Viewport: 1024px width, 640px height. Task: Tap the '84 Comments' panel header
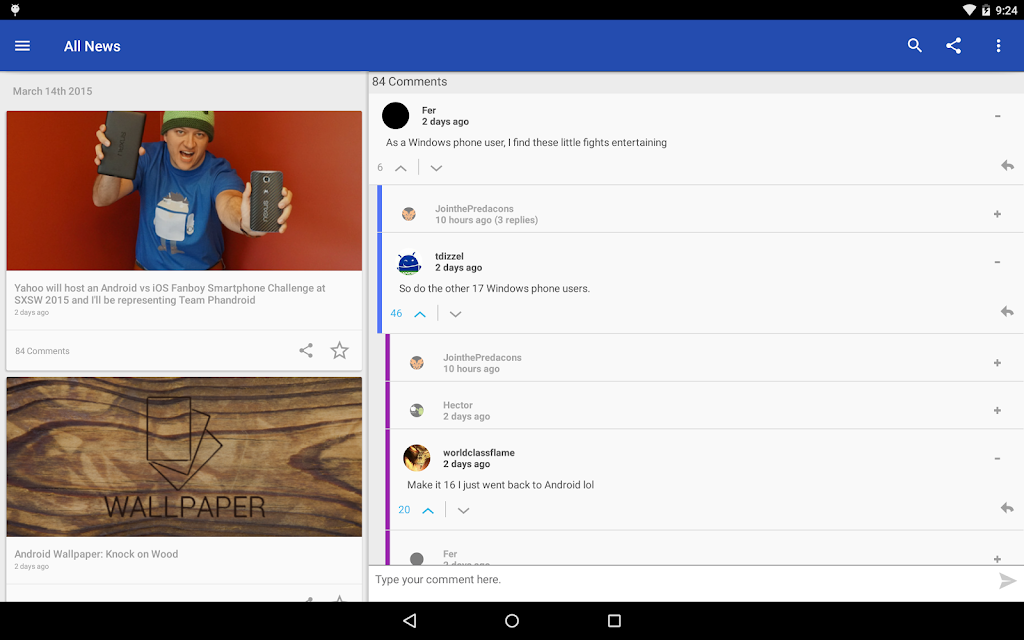click(x=409, y=82)
